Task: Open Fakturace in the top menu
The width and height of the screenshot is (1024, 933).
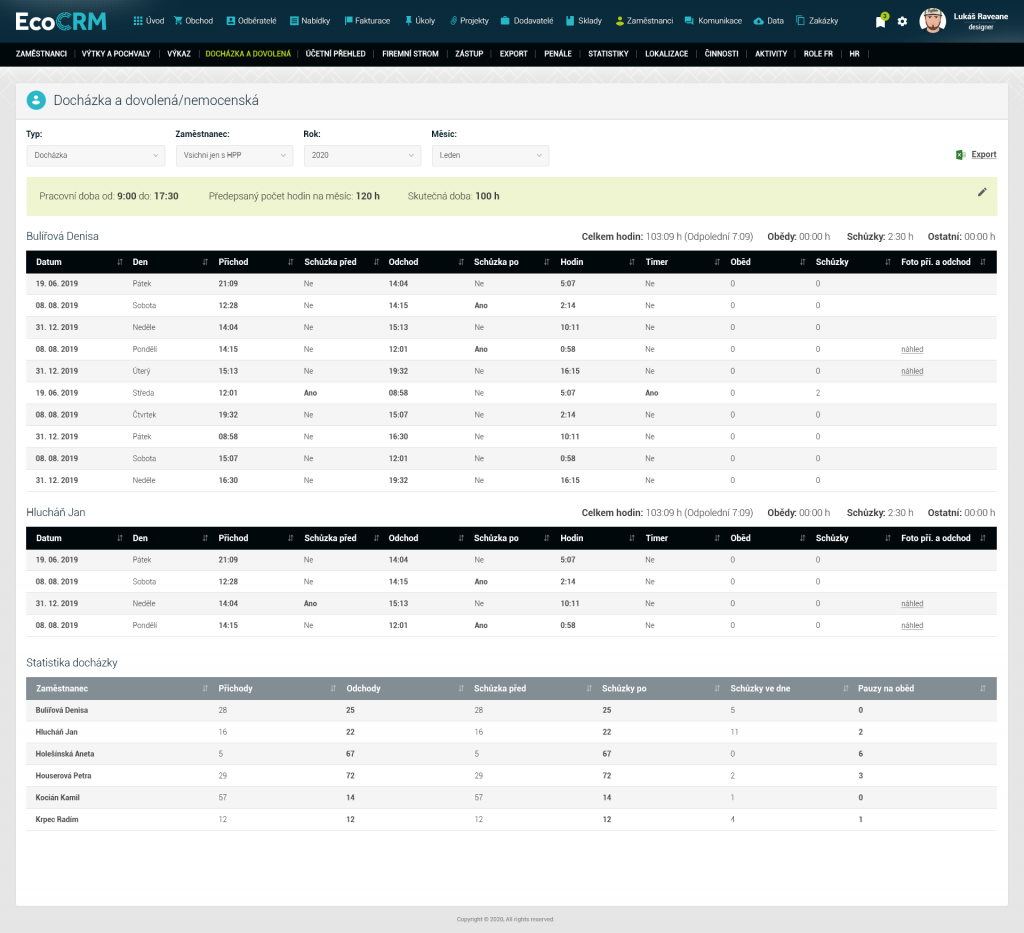Action: [366, 21]
